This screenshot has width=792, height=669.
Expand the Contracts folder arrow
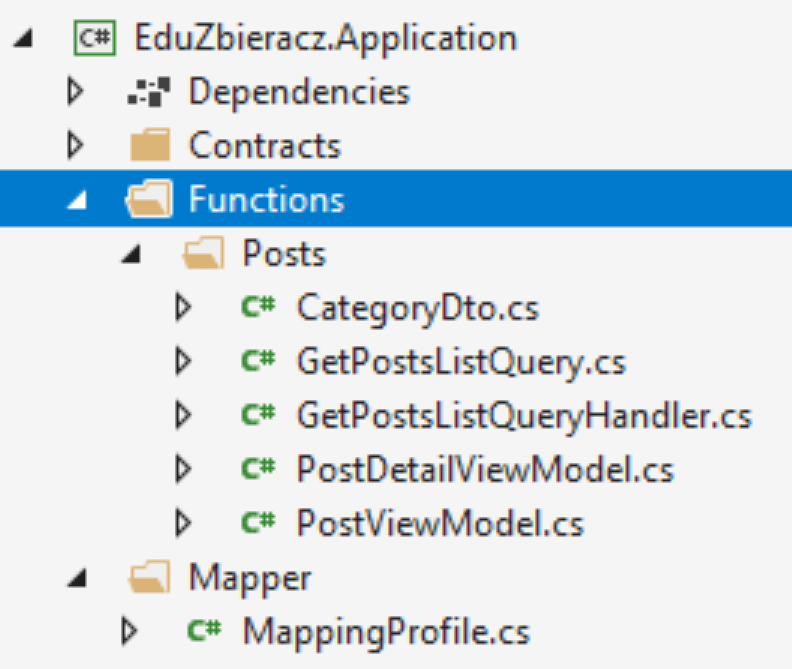tap(75, 145)
